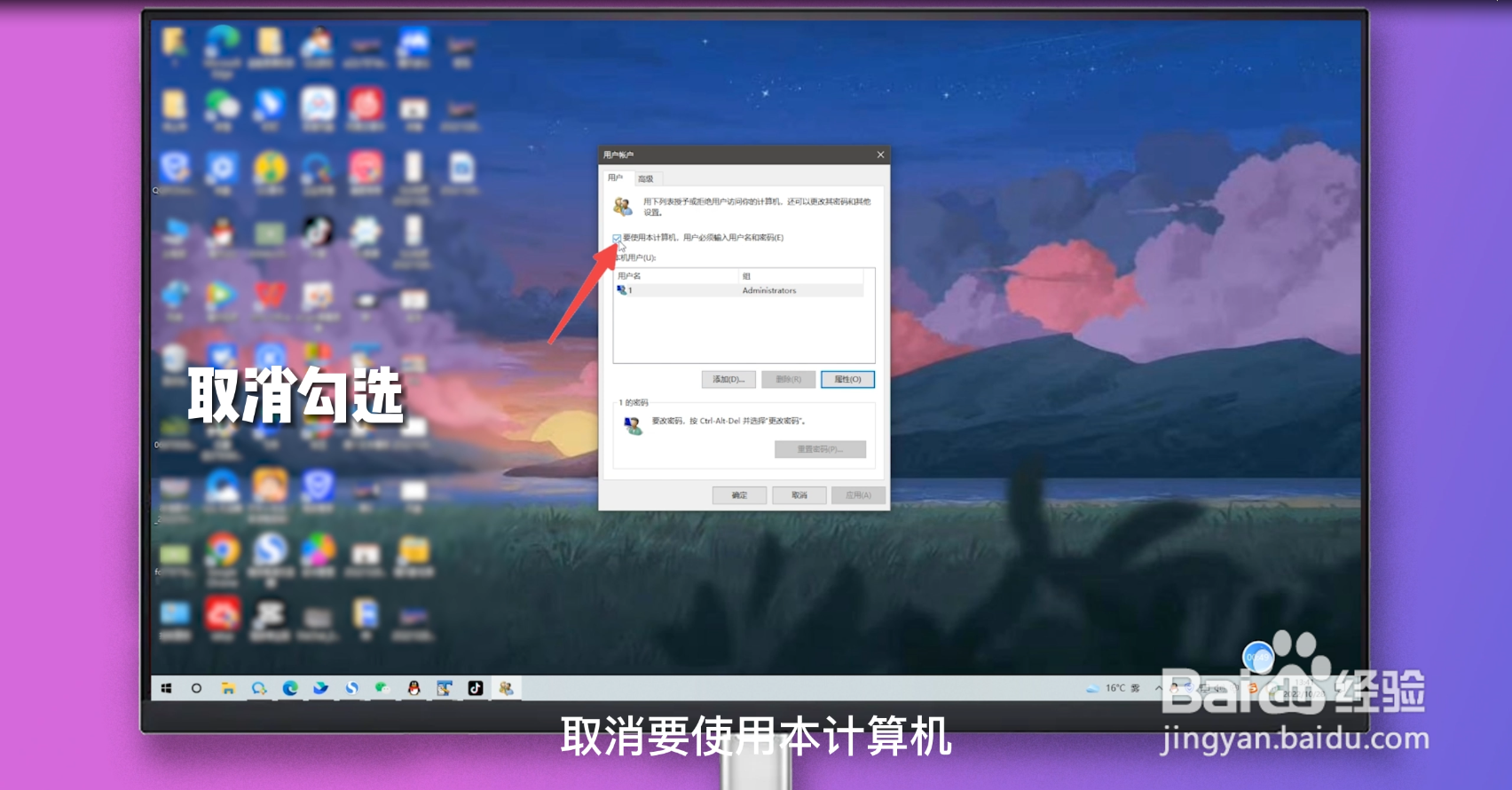Select the Douyin desktop icon
This screenshot has width=1512, height=790.
pyautogui.click(x=318, y=237)
